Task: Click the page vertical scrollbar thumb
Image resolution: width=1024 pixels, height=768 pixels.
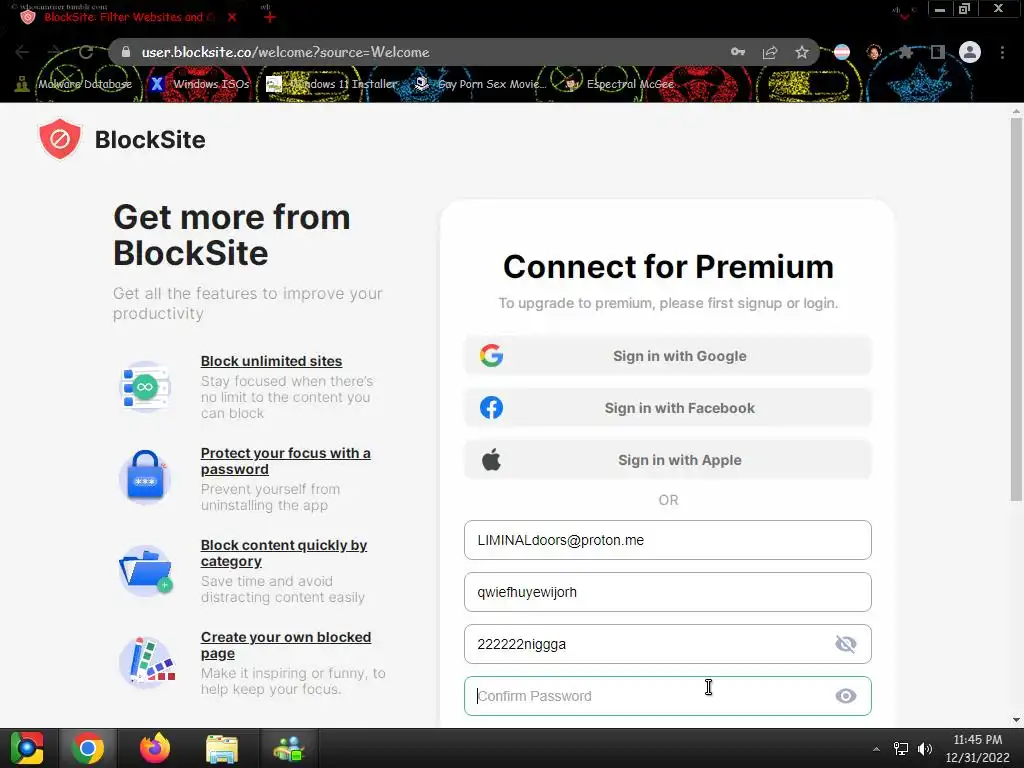Action: [x=1016, y=310]
